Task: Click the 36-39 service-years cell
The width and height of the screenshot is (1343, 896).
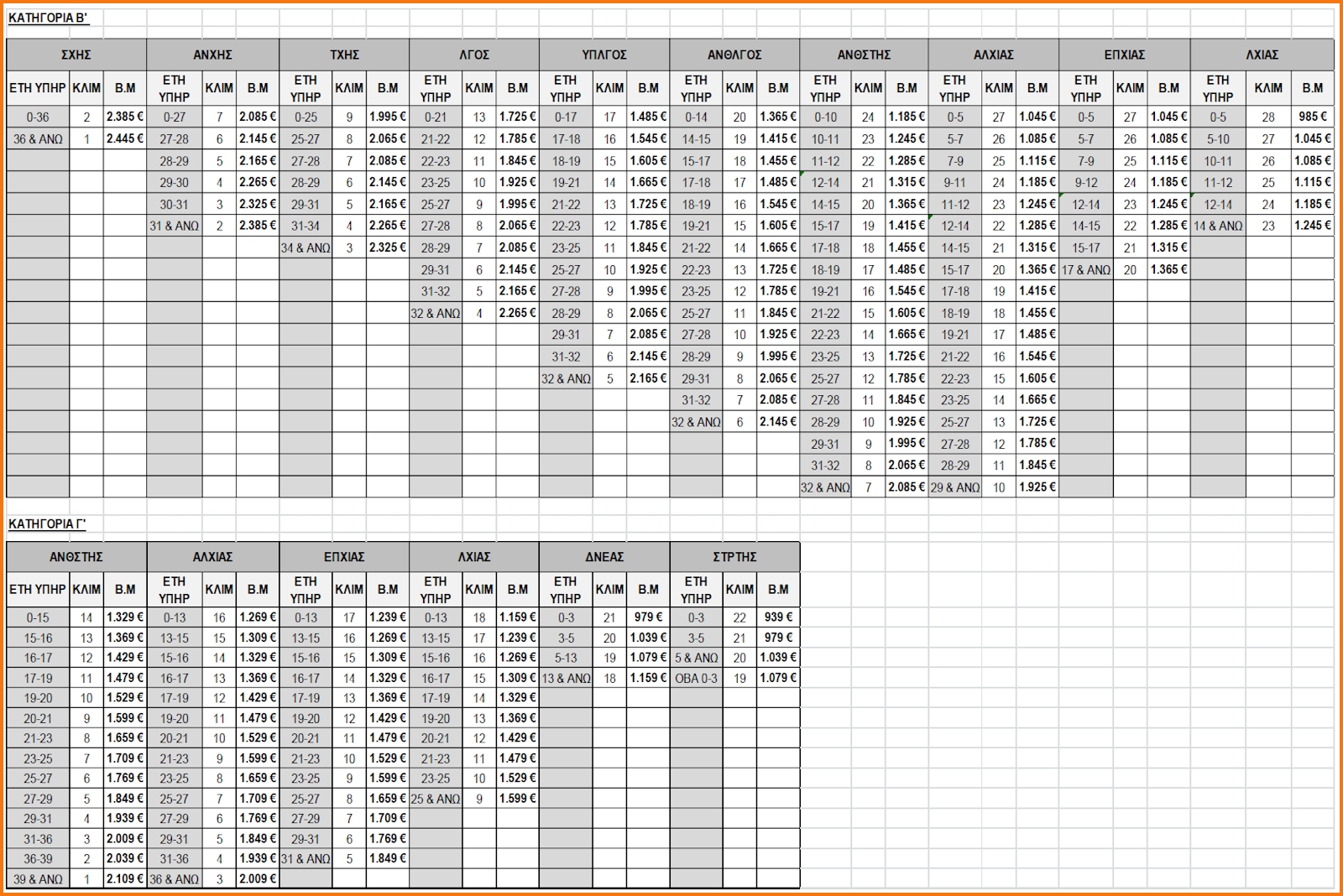Action: [x=38, y=858]
